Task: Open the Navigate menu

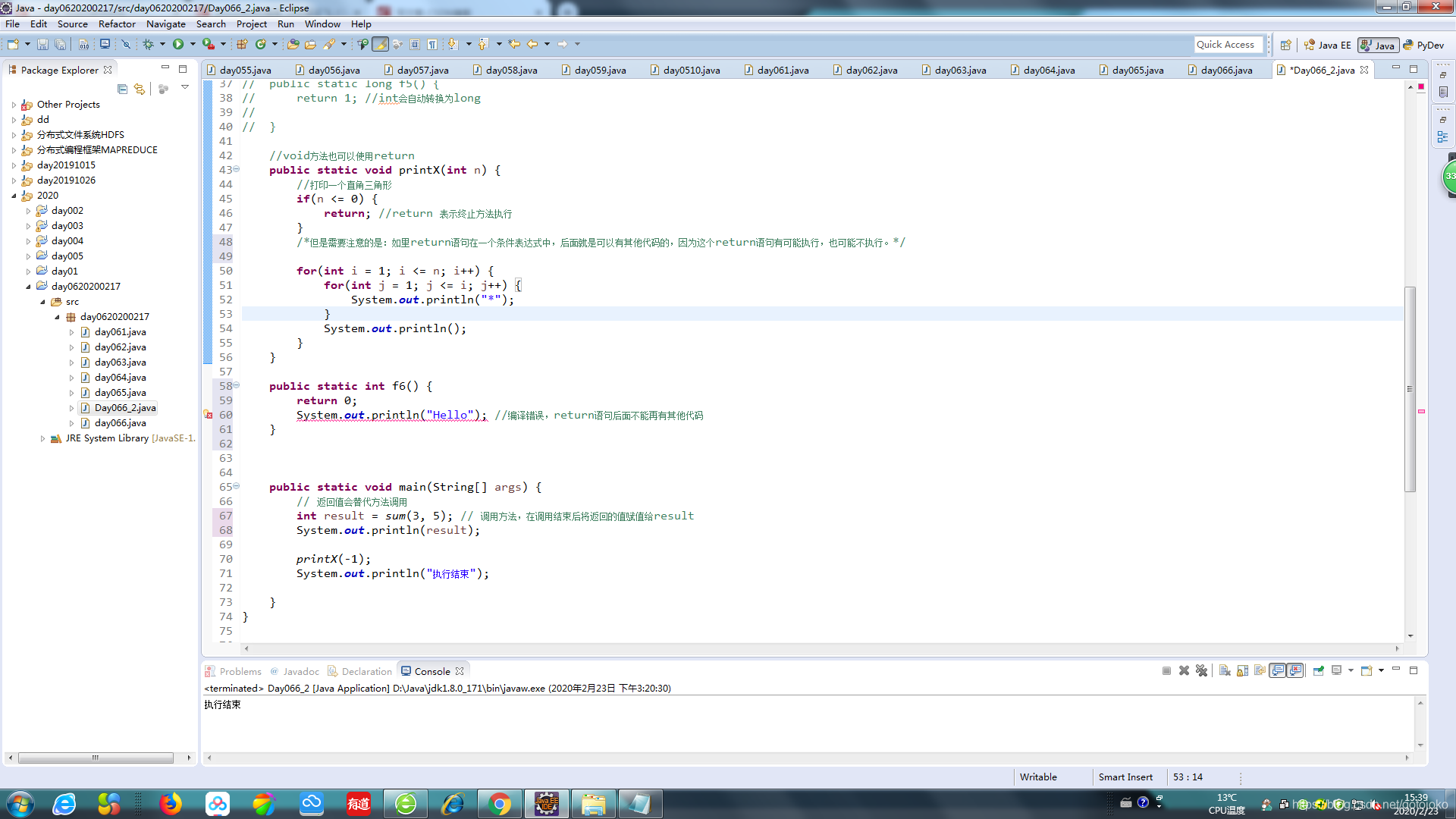Action: 165,24
